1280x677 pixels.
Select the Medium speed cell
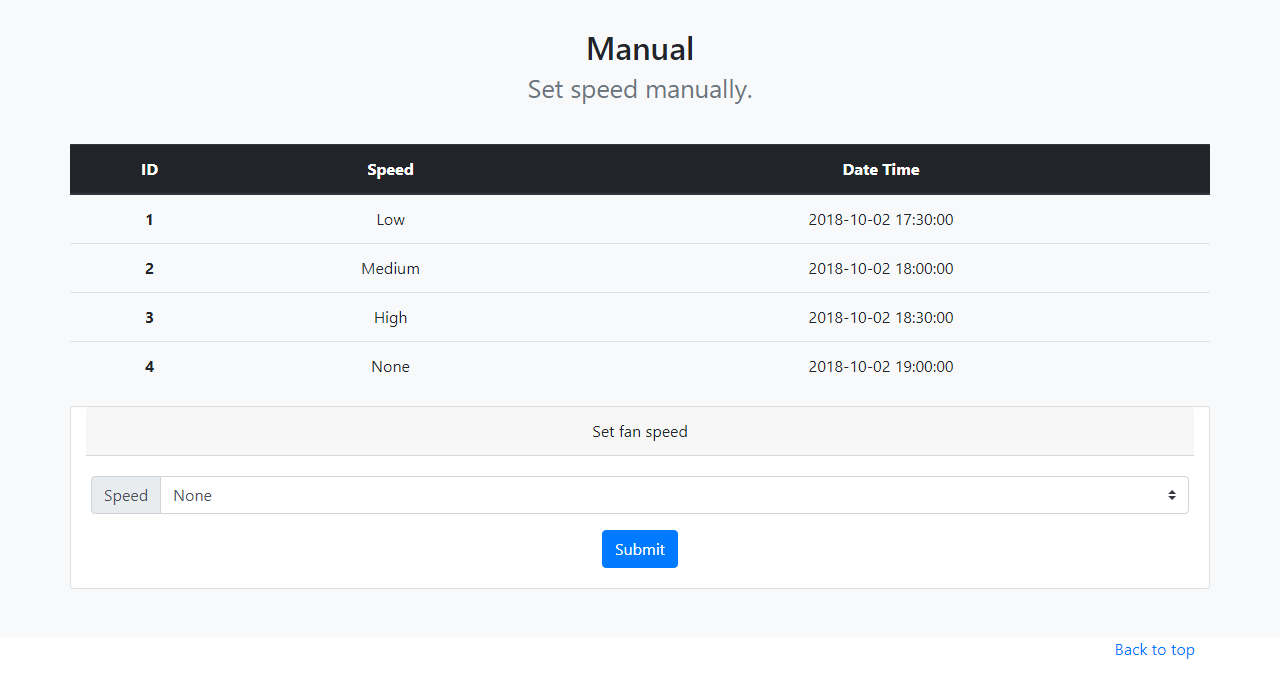click(x=390, y=268)
